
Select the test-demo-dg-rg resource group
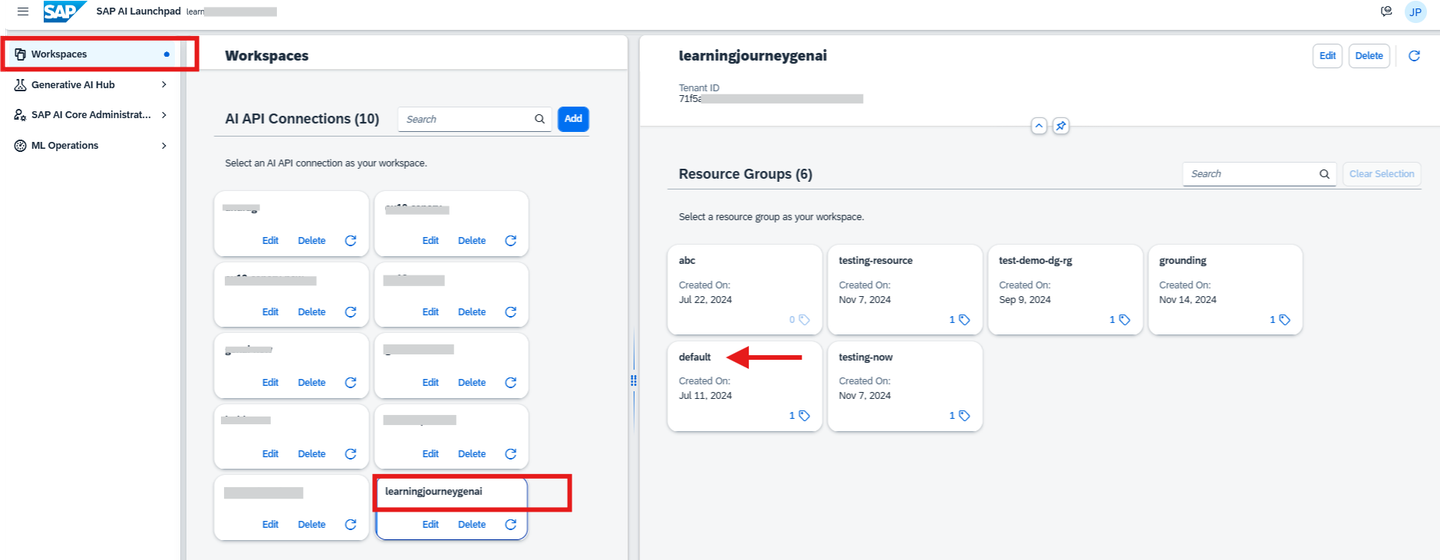pos(1065,290)
